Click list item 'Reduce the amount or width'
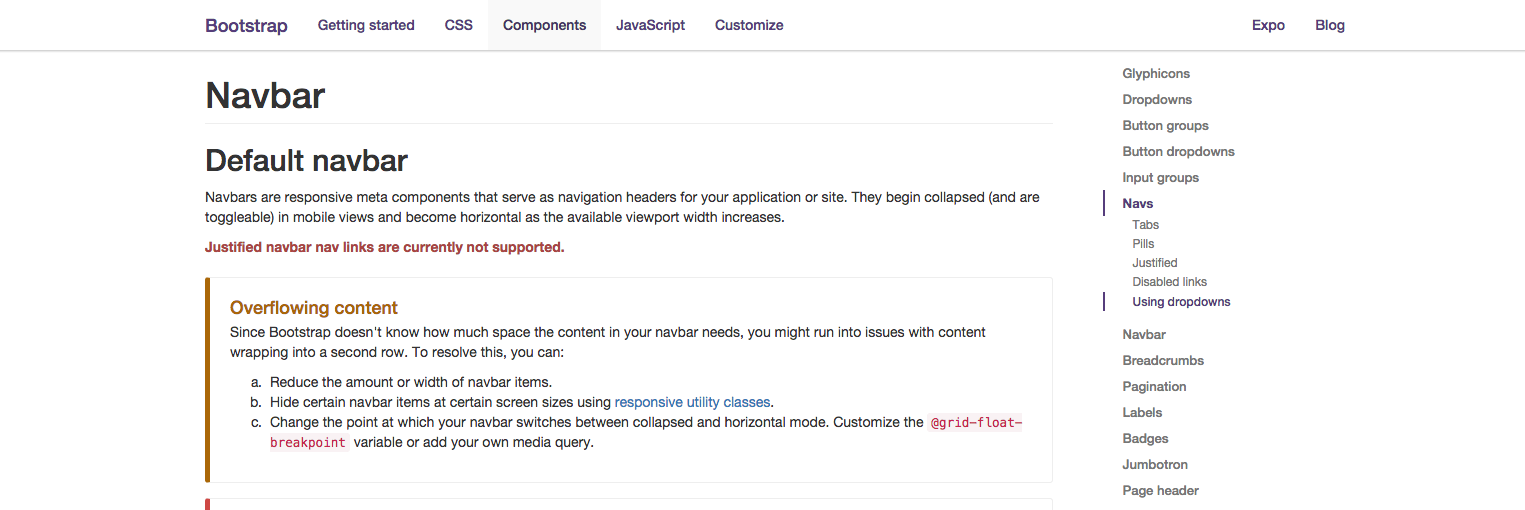The width and height of the screenshot is (1525, 510). 411,382
